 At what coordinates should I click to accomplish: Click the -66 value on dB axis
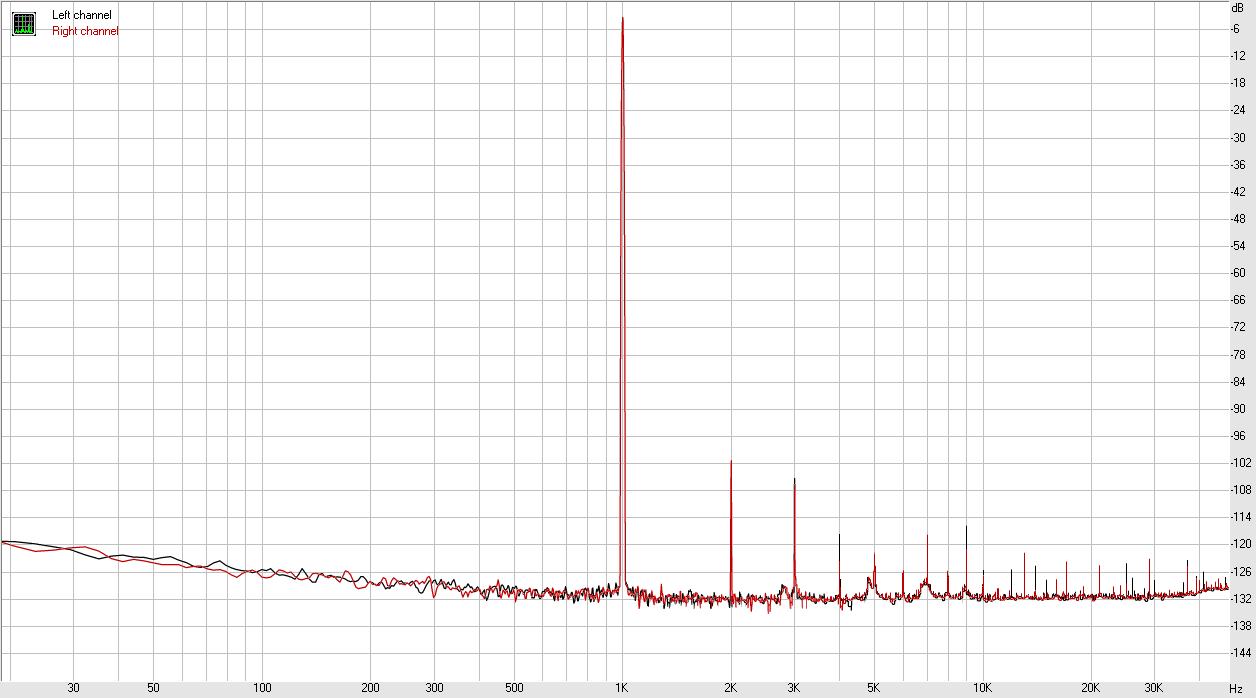(1239, 300)
